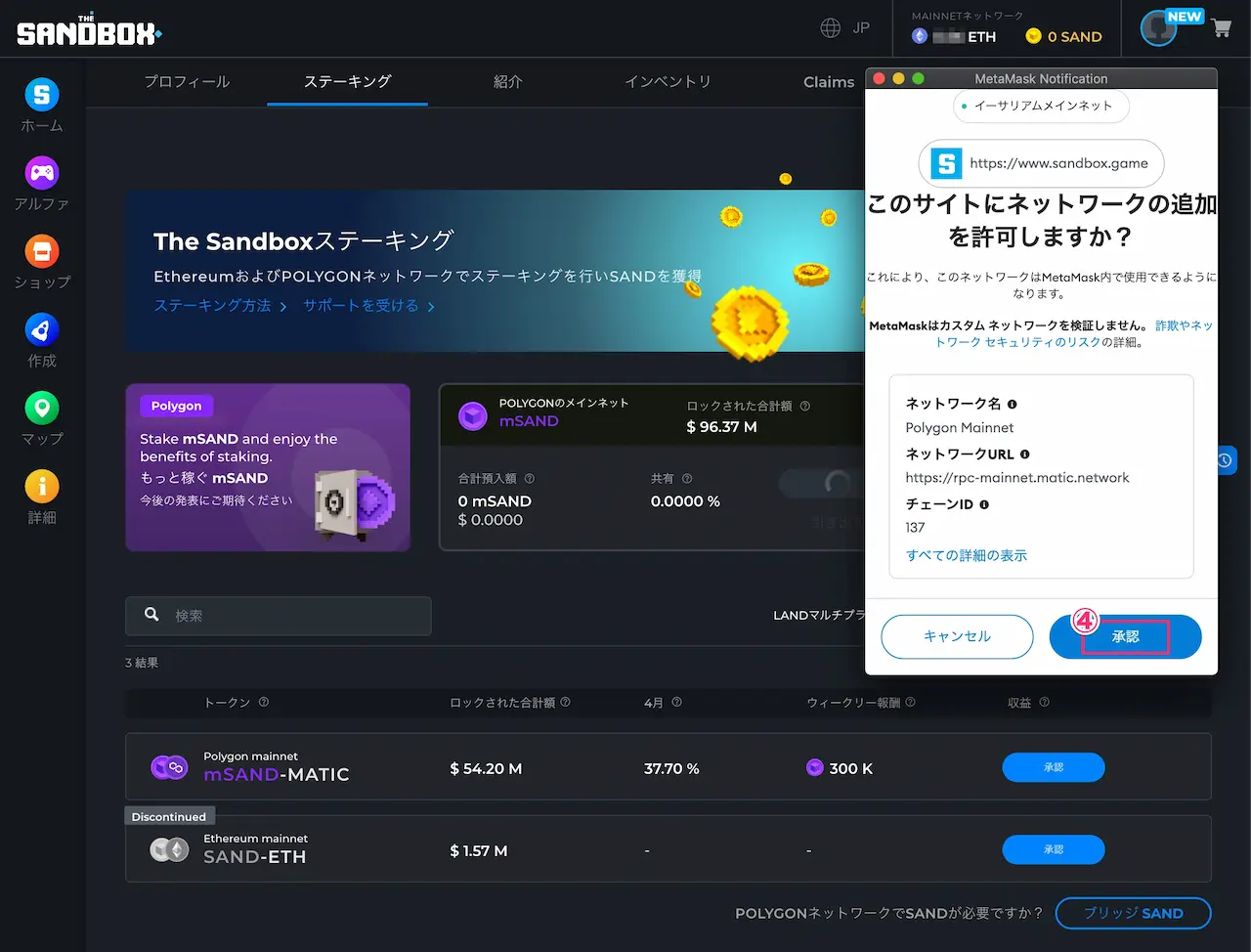1251x952 pixels.
Task: Open the サポートを受ける link
Action: (x=368, y=306)
